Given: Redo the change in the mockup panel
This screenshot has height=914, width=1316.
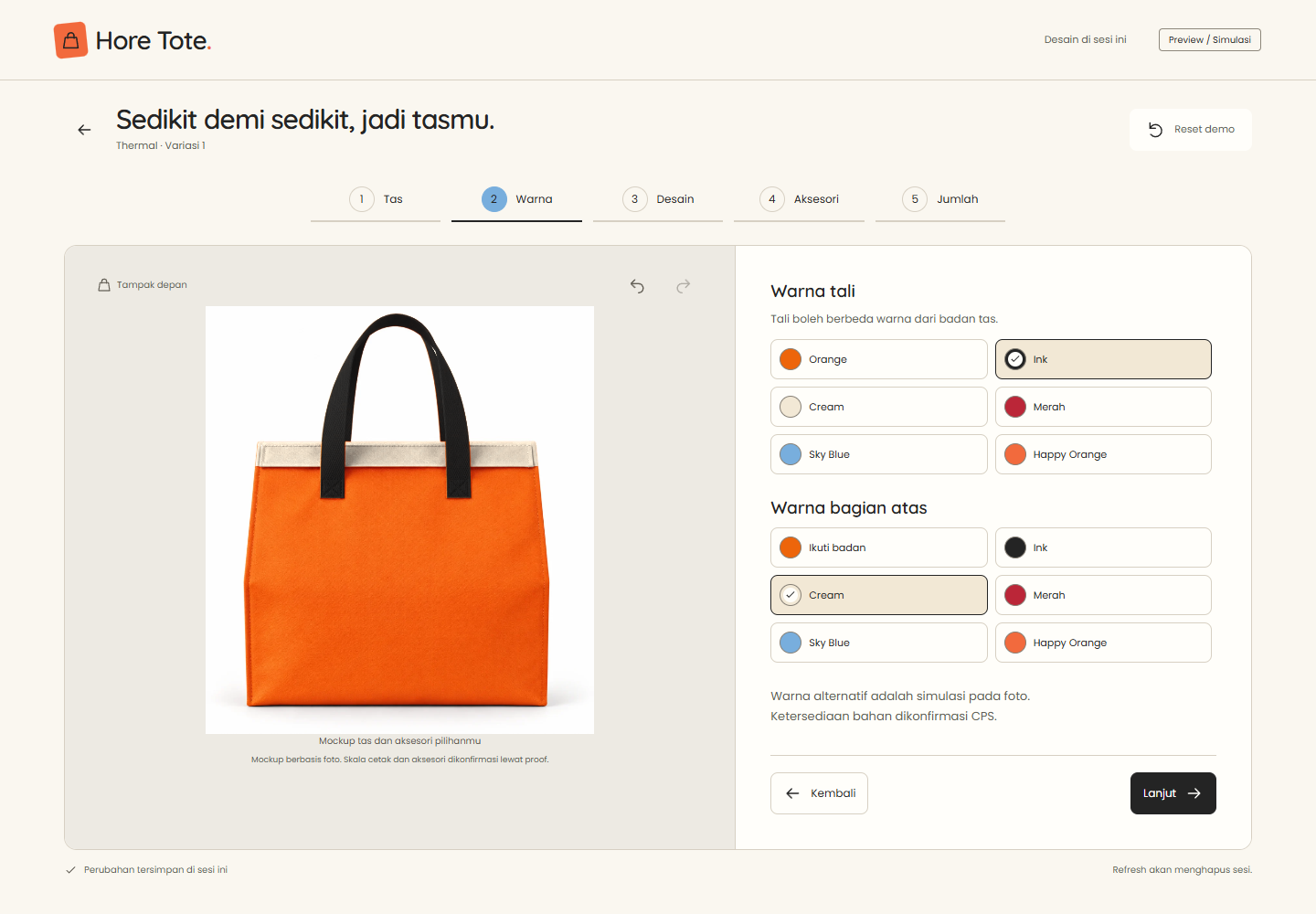Looking at the screenshot, I should [683, 286].
